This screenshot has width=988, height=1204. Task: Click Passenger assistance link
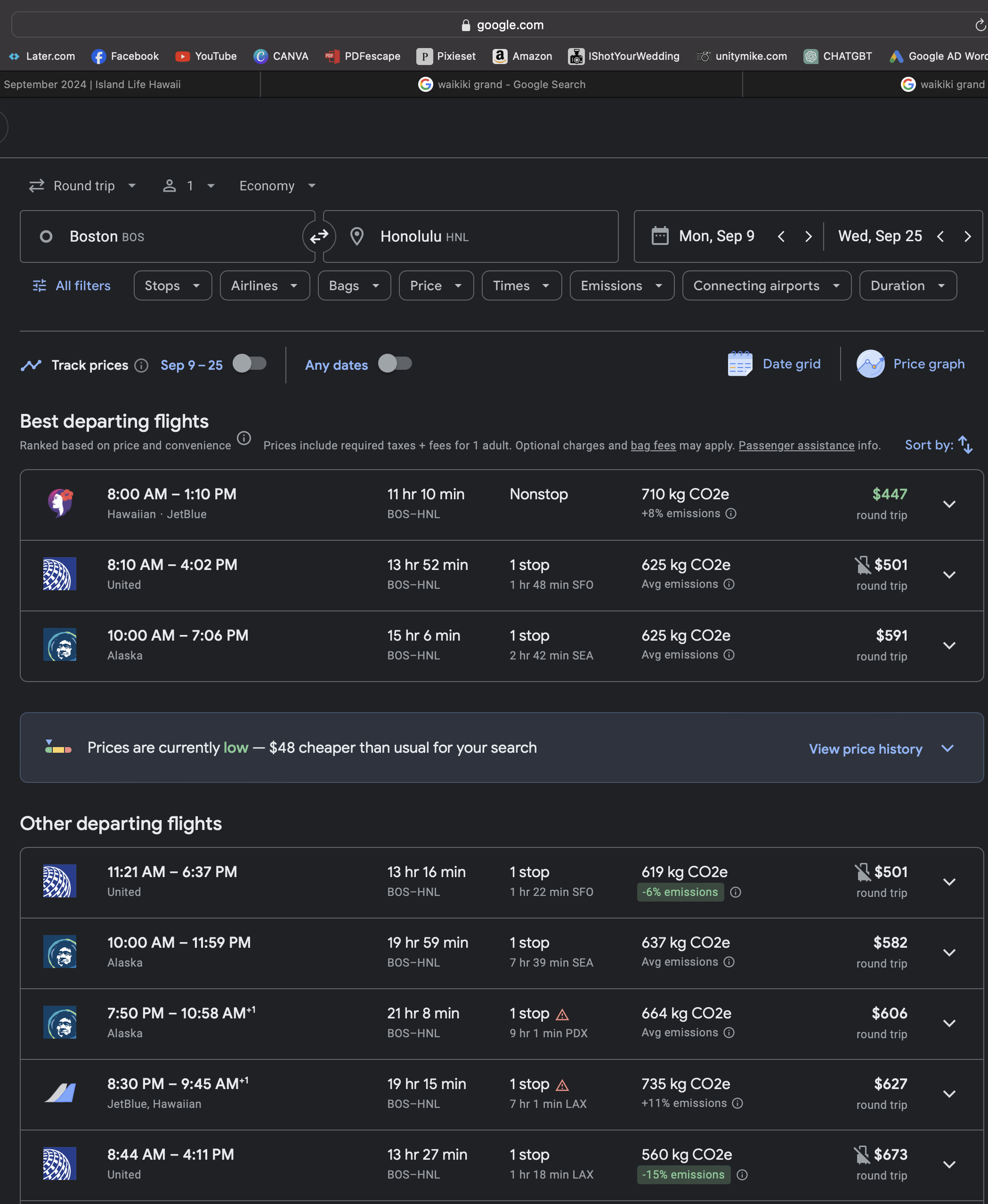tap(796, 445)
